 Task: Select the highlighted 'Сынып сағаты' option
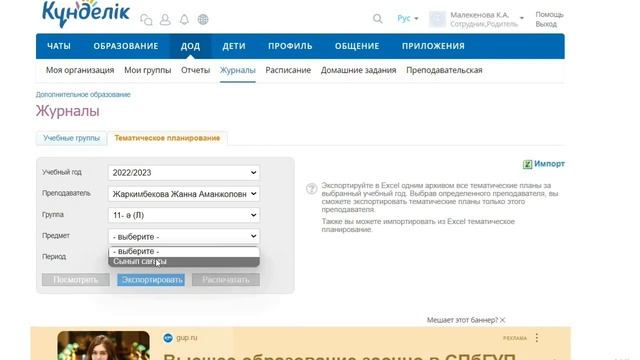click(x=184, y=262)
